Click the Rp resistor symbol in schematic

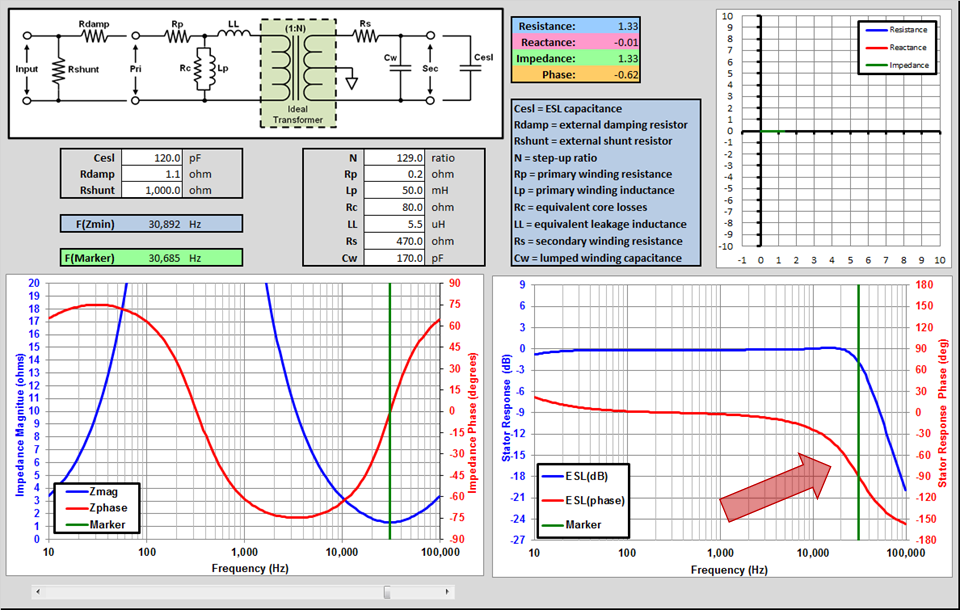[x=178, y=36]
